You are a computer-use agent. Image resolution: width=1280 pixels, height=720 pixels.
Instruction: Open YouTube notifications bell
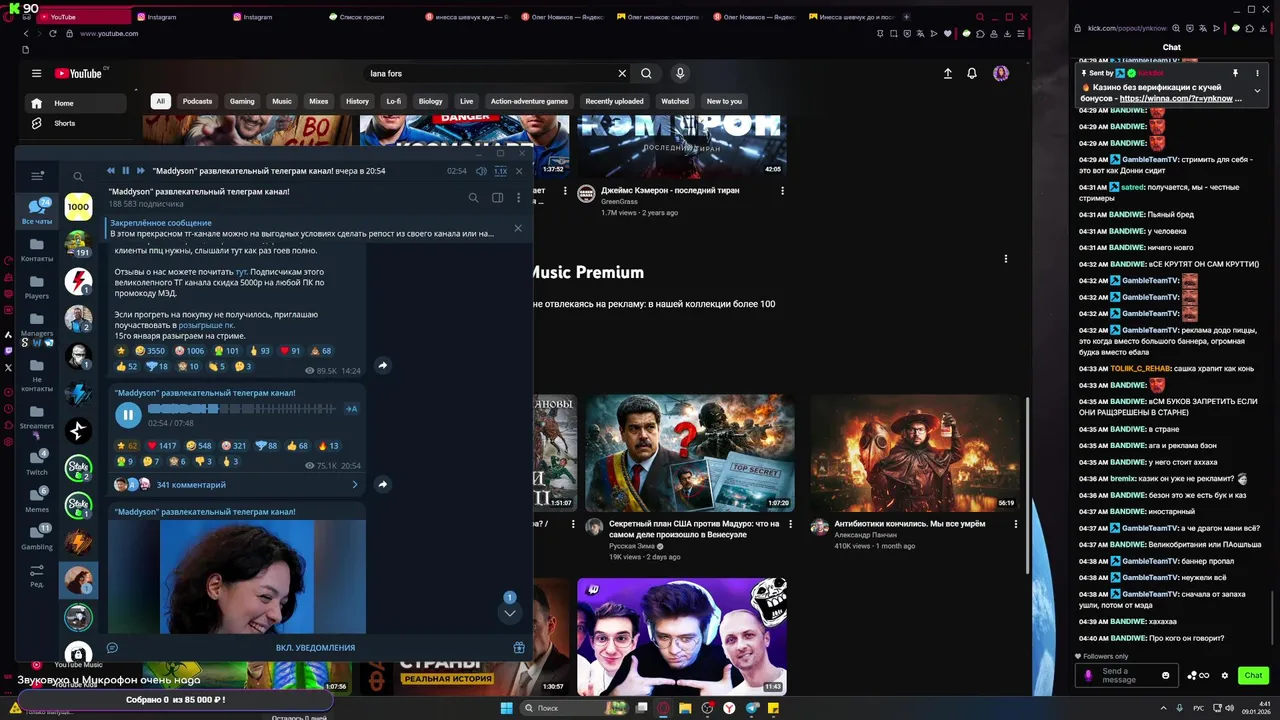(x=972, y=73)
